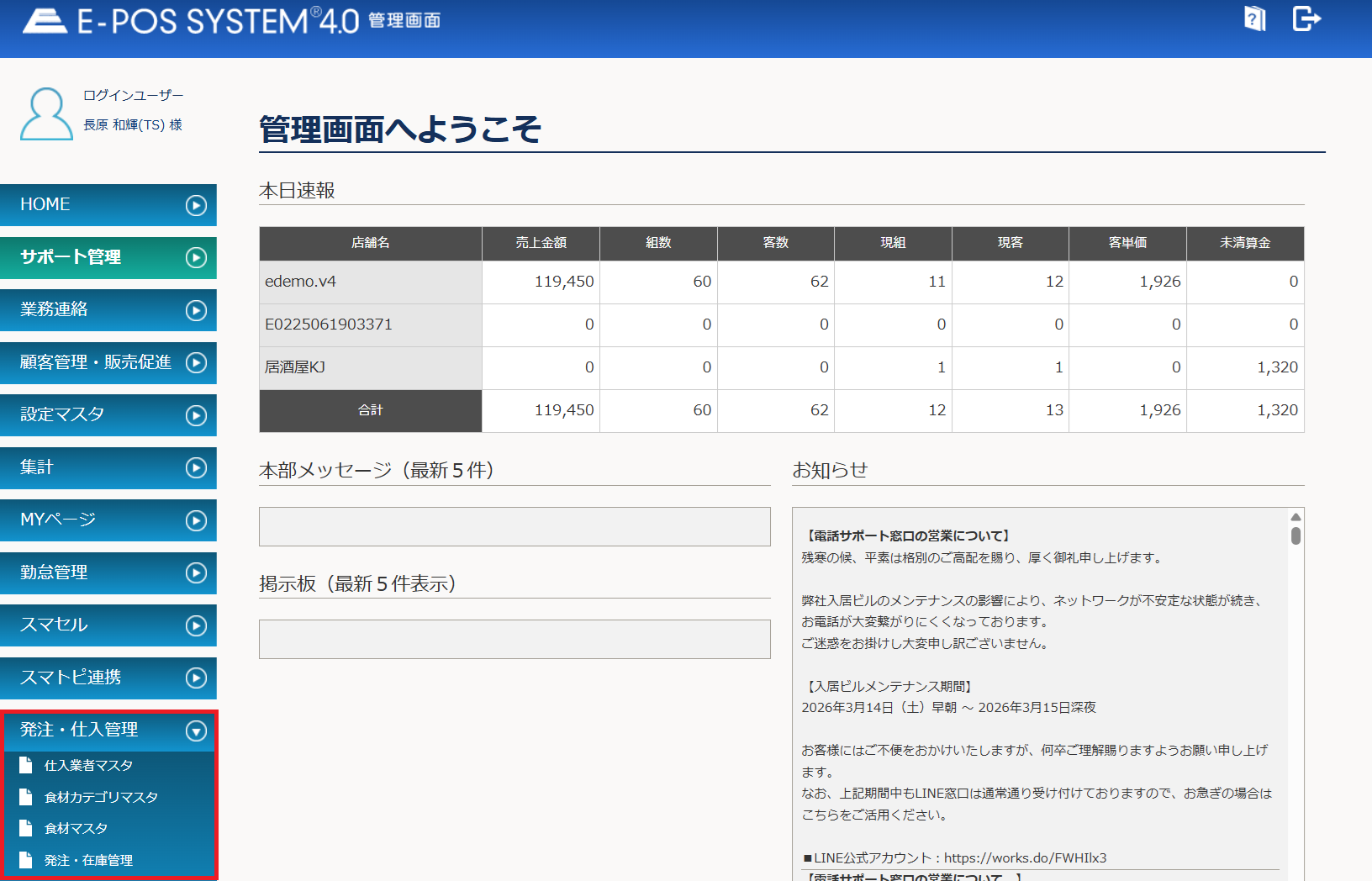1372x881 pixels.
Task: Click the 本日速報 section heading
Action: pyautogui.click(x=297, y=191)
